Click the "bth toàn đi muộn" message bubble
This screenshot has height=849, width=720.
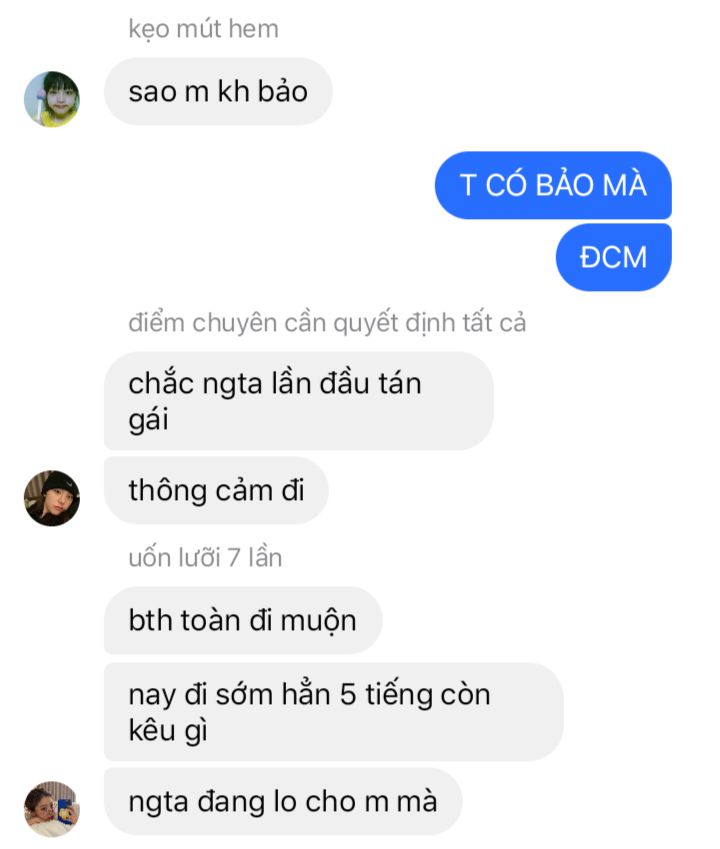coord(243,621)
